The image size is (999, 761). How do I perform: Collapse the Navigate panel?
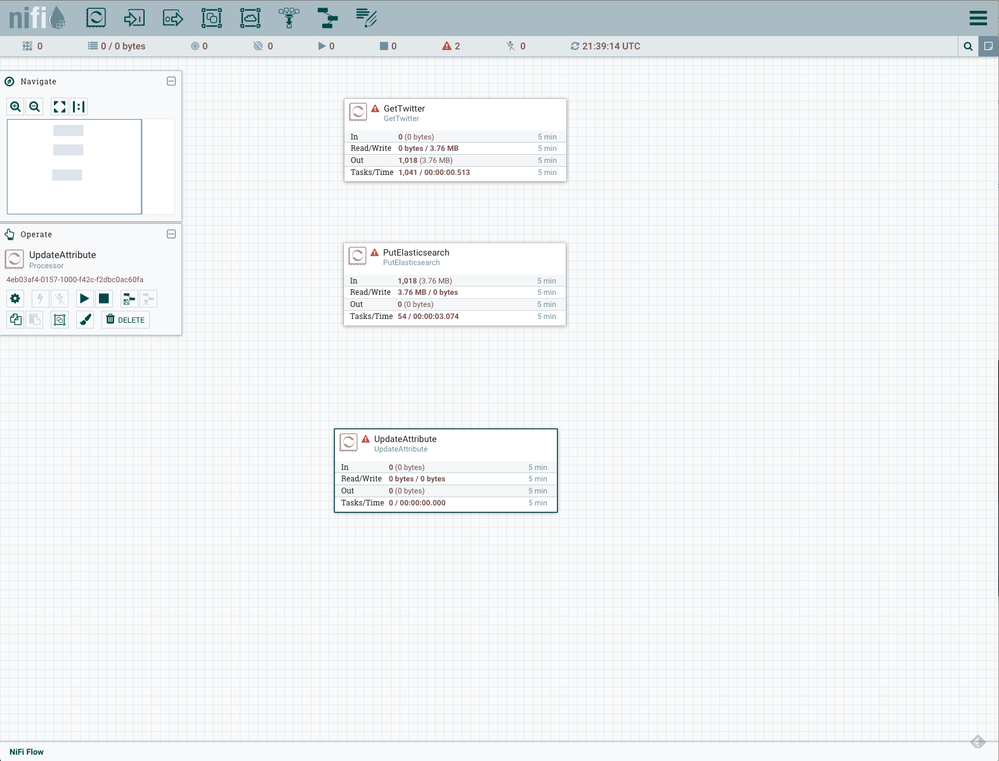click(x=171, y=81)
